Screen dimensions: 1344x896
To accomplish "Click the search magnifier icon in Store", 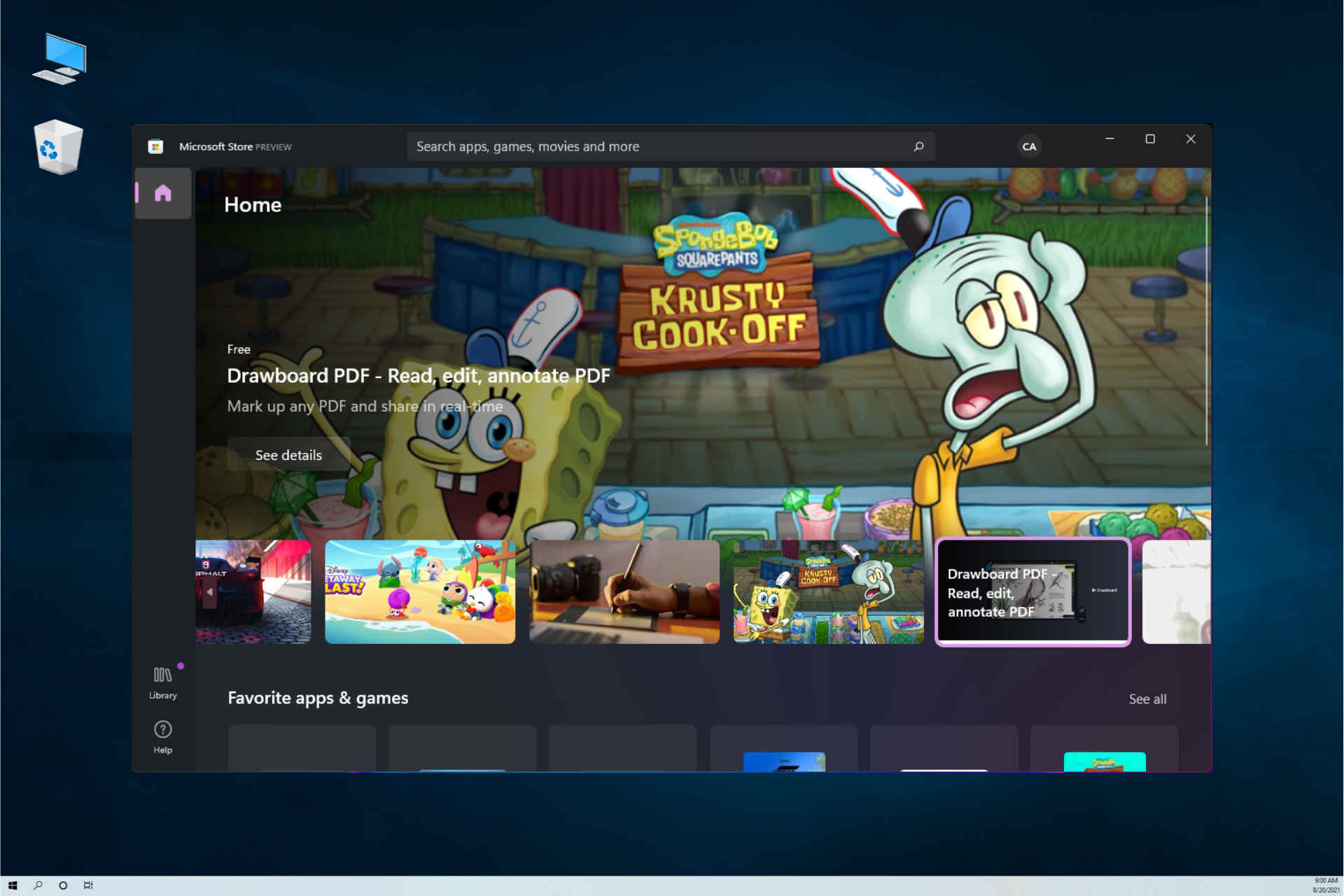I will pos(918,146).
